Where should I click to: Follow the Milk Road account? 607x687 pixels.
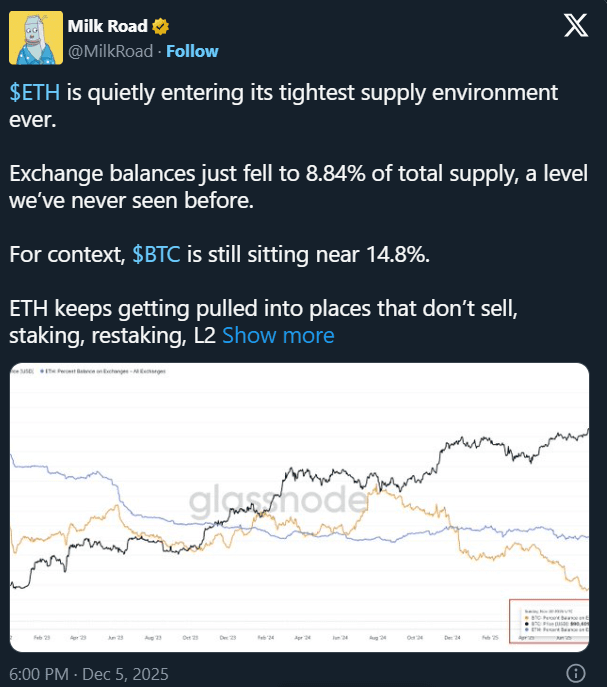(192, 51)
